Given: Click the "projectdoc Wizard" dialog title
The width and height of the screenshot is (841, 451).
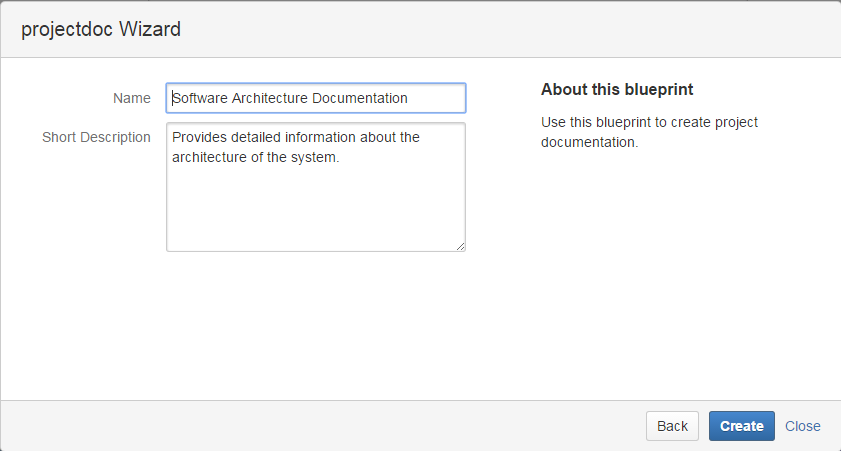Looking at the screenshot, I should click(x=101, y=29).
